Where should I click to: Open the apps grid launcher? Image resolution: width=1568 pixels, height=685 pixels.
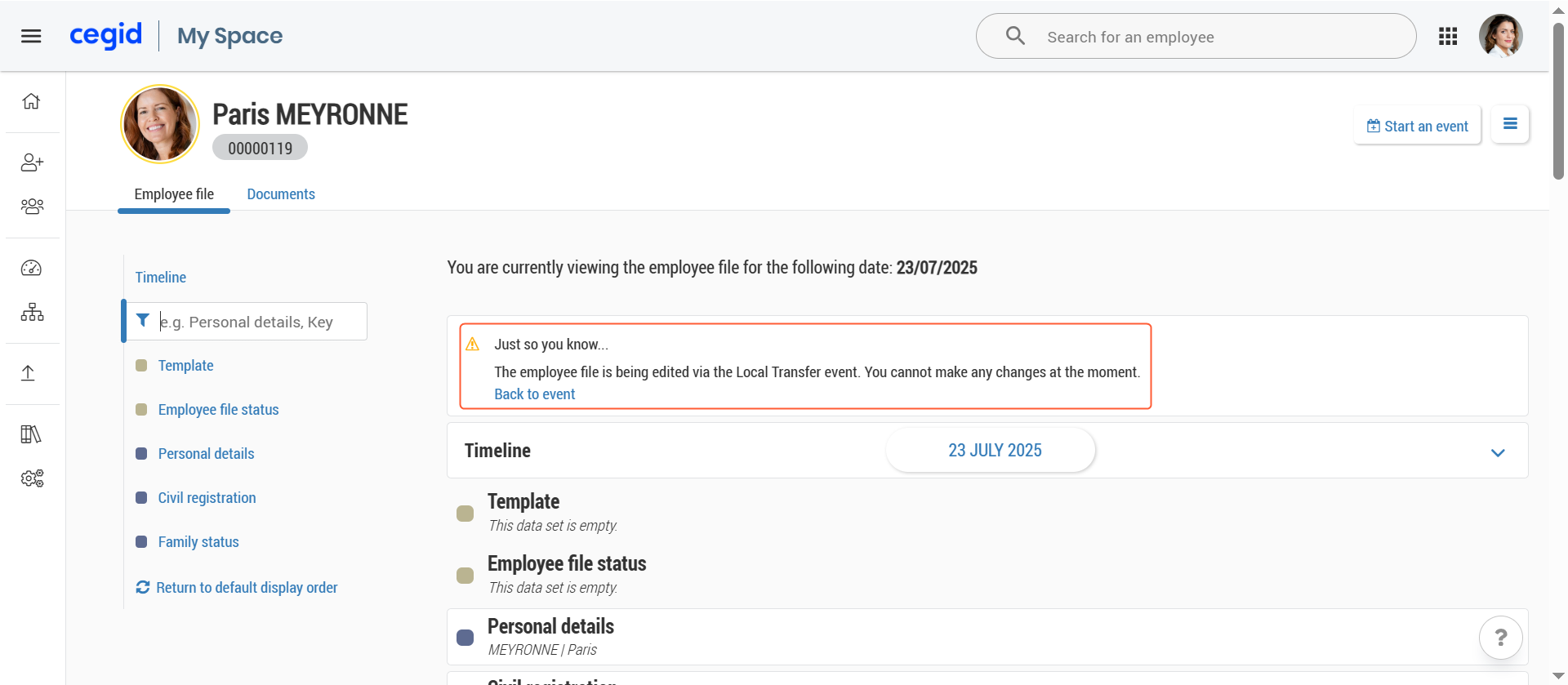click(1448, 36)
